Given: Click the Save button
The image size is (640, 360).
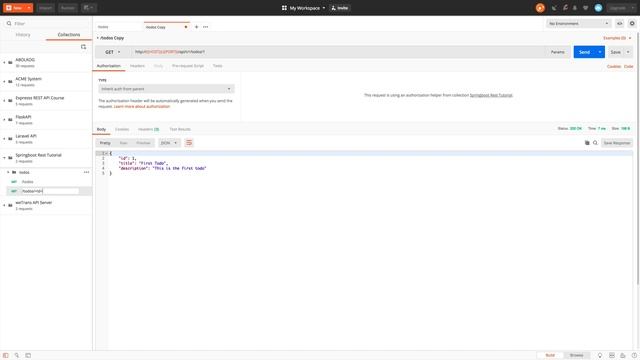Looking at the screenshot, I should tap(616, 52).
